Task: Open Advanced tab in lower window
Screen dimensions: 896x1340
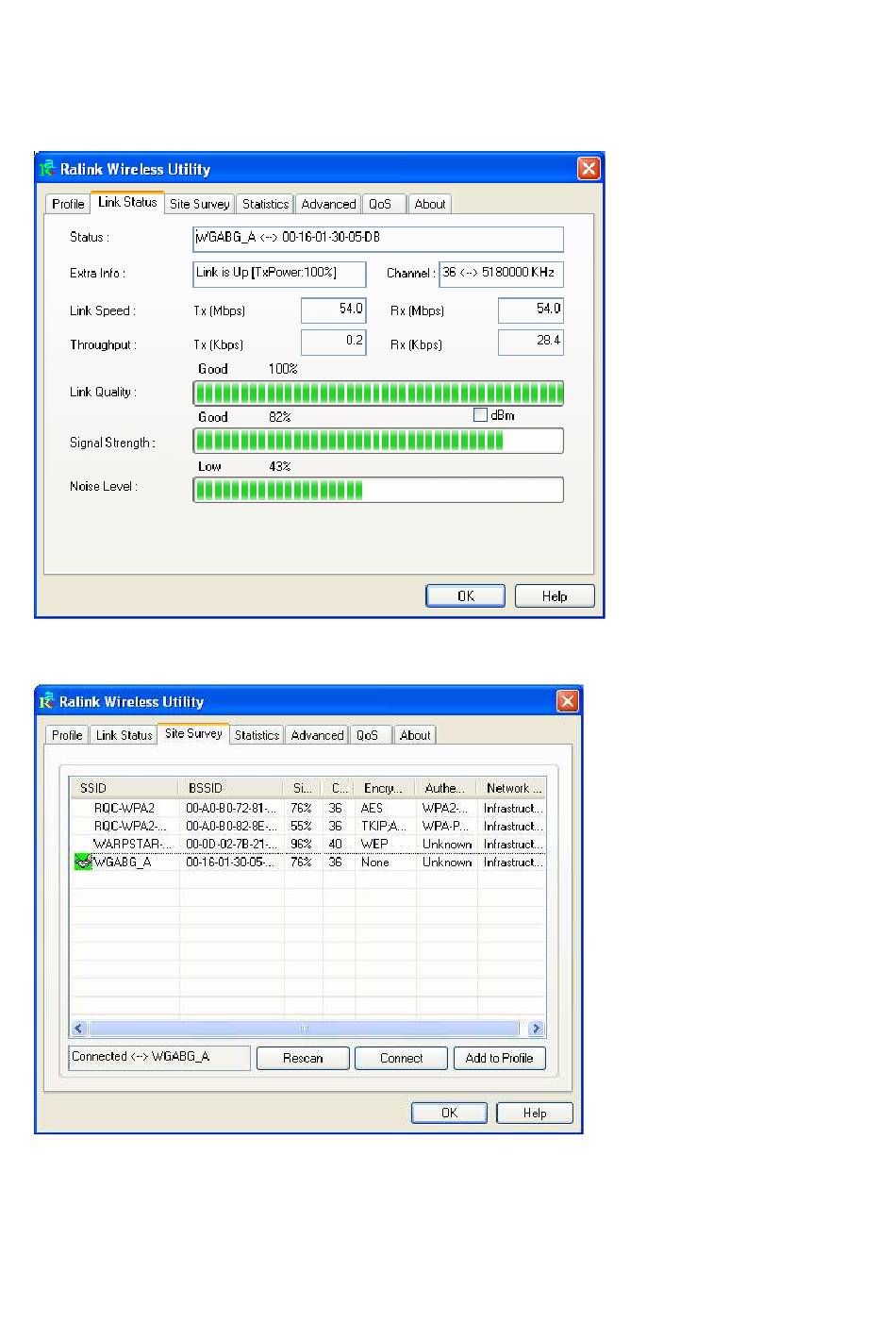Action: (x=317, y=735)
